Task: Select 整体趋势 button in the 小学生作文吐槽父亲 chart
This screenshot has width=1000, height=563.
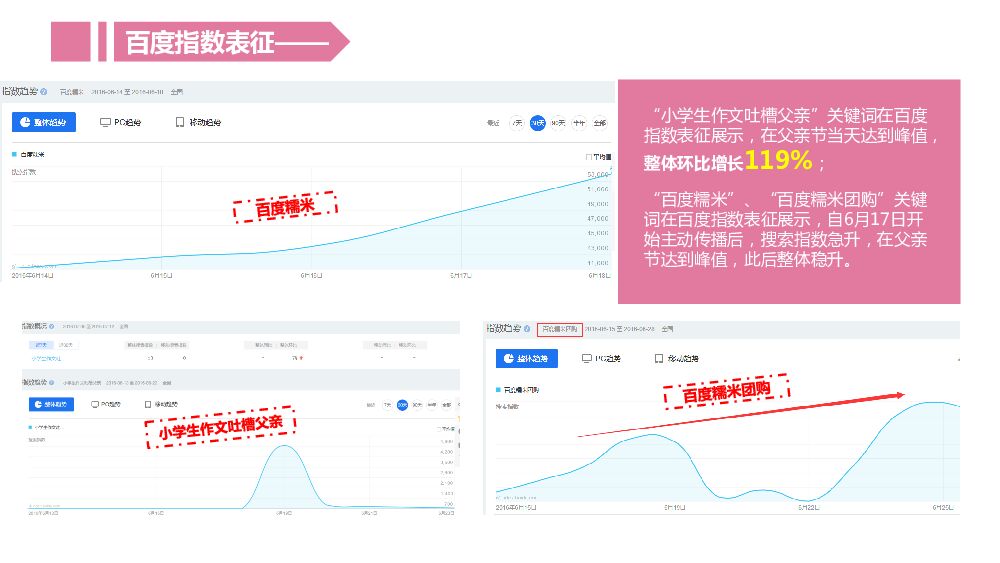Action: (51, 404)
